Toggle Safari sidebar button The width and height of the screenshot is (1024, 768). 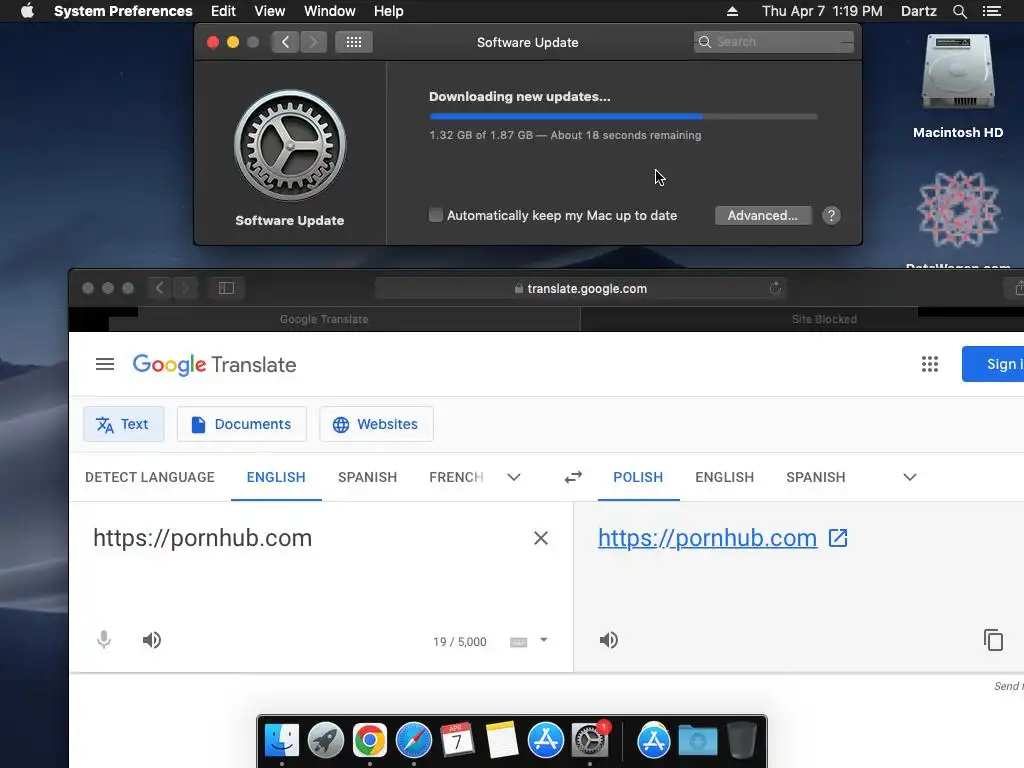point(227,288)
